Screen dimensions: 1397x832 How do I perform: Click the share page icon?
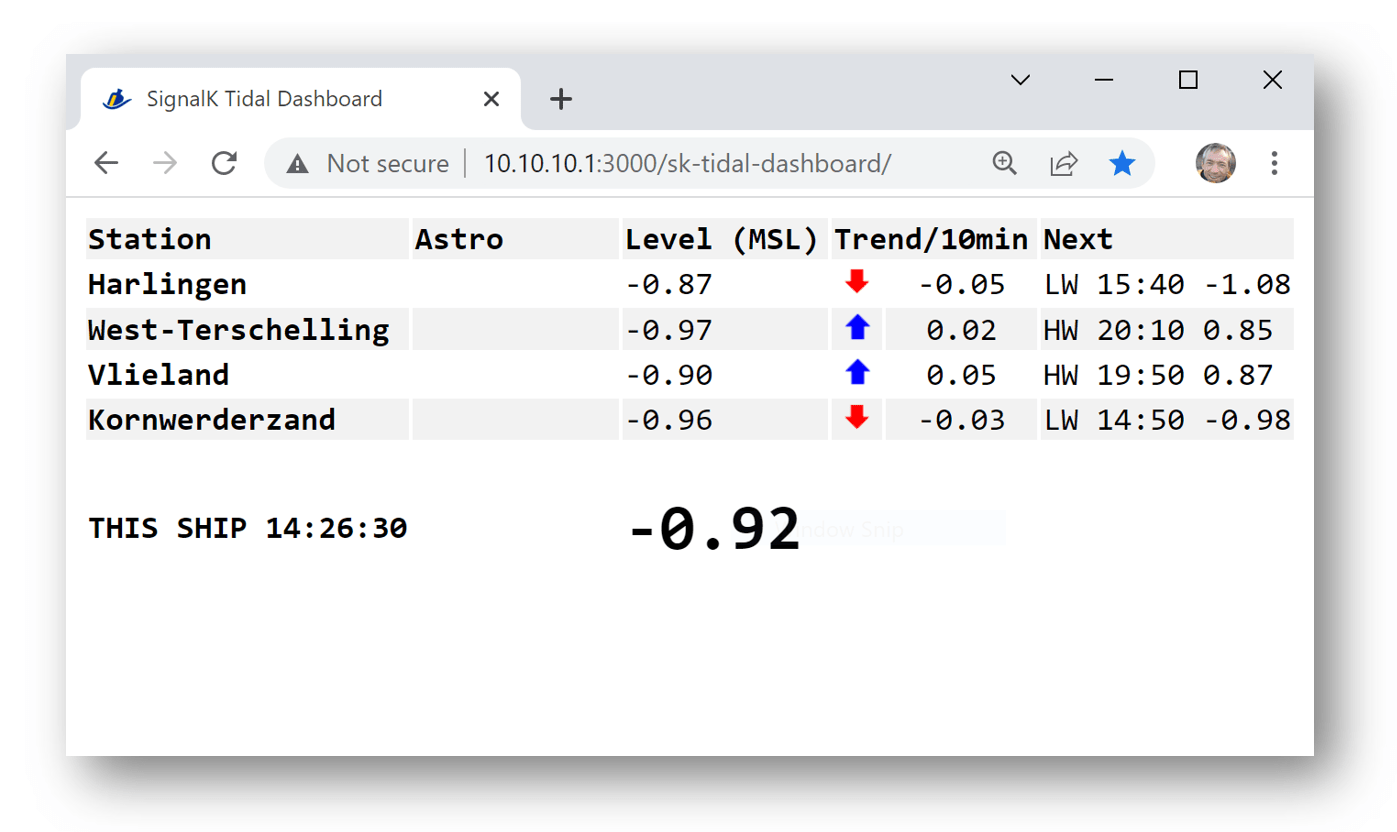1063,163
